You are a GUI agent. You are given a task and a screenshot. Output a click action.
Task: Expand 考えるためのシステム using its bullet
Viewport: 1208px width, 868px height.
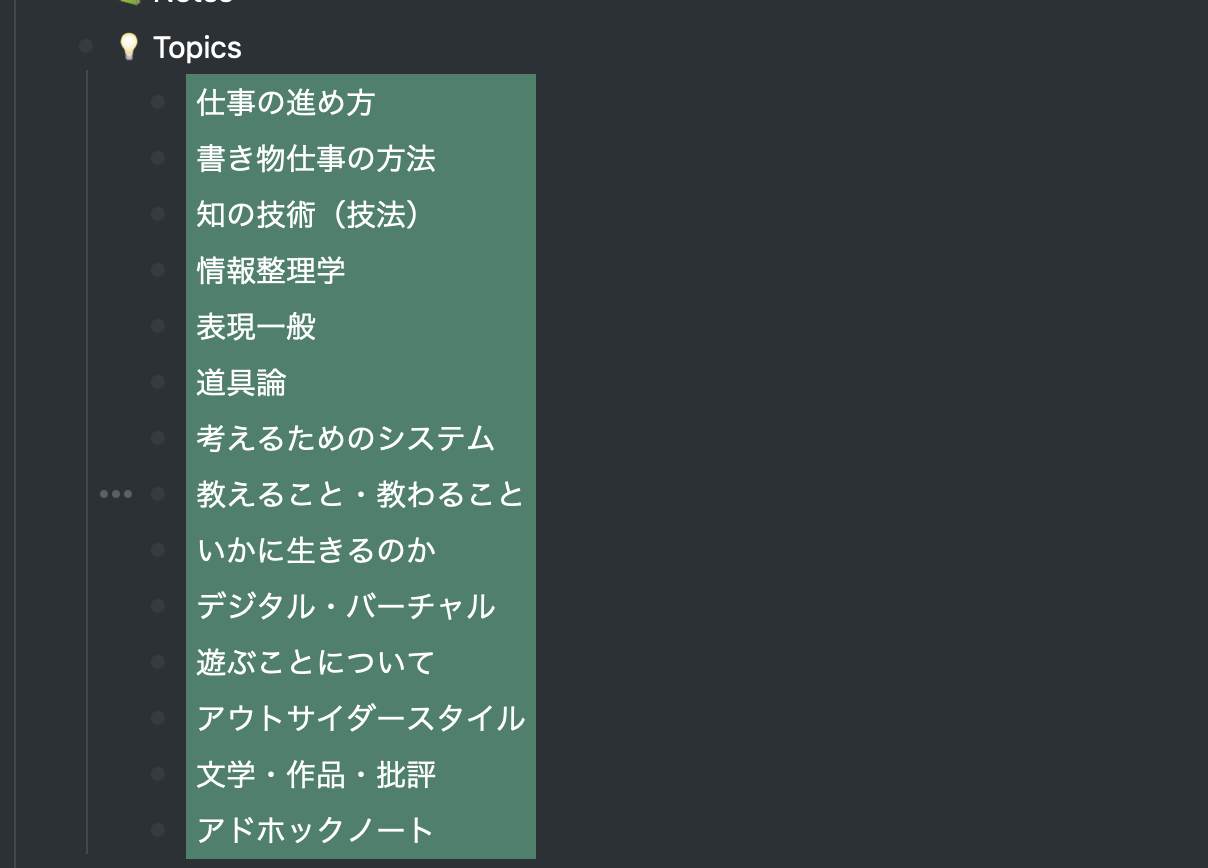point(158,438)
